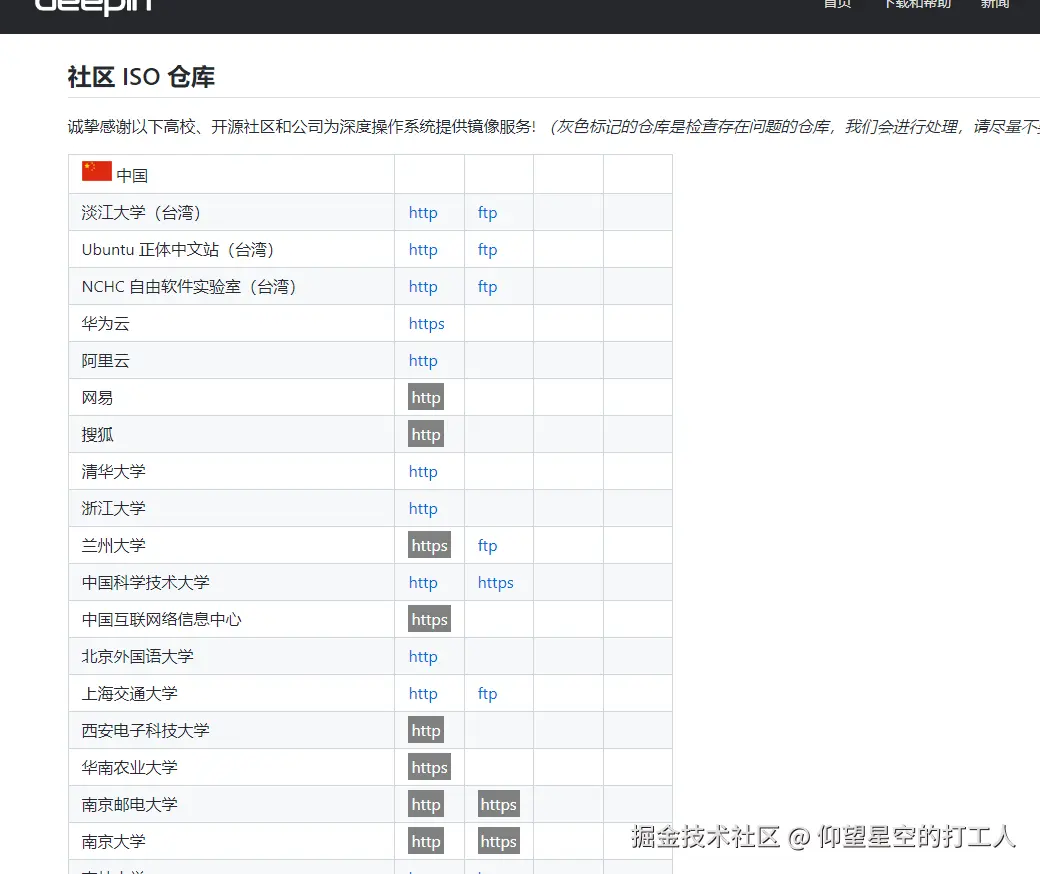The image size is (1040, 874).
Task: Click grayed http link for 搜狐
Action: pyautogui.click(x=426, y=434)
